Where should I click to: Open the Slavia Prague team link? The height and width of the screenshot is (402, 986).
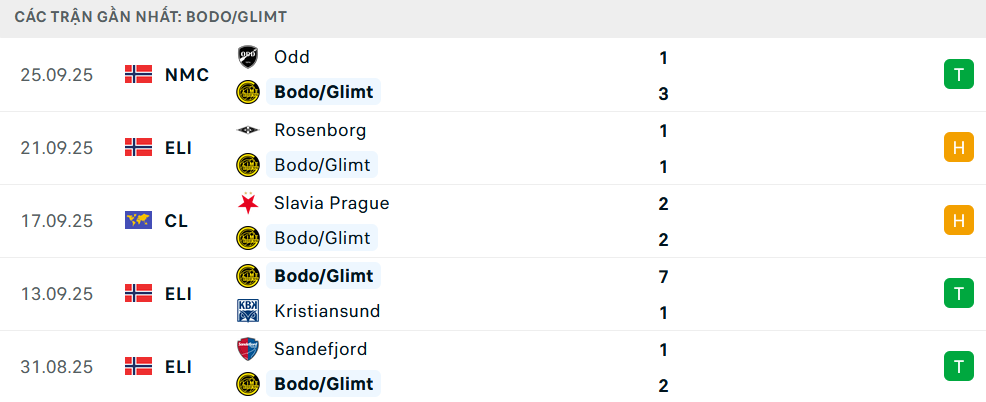[331, 203]
